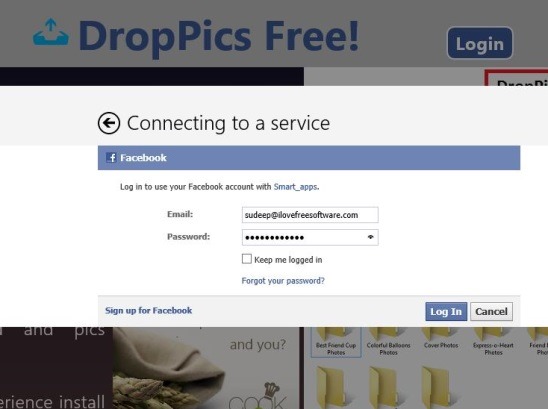Select the Colorful Balloons Photos folder
This screenshot has width=548, height=409.
click(x=388, y=342)
